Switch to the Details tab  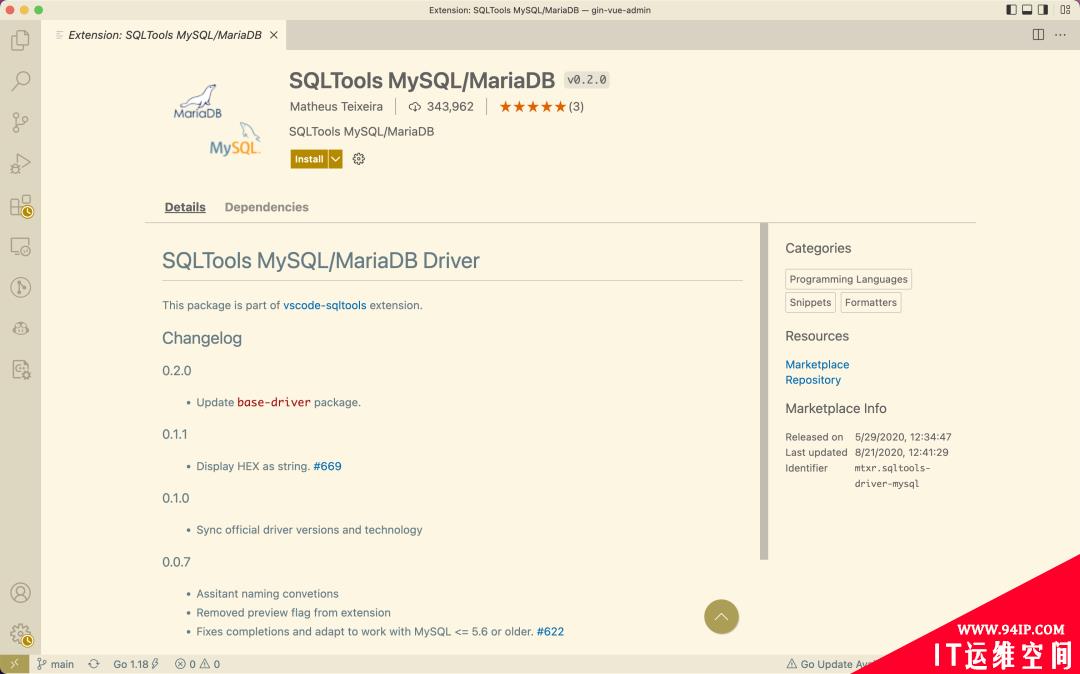point(185,207)
